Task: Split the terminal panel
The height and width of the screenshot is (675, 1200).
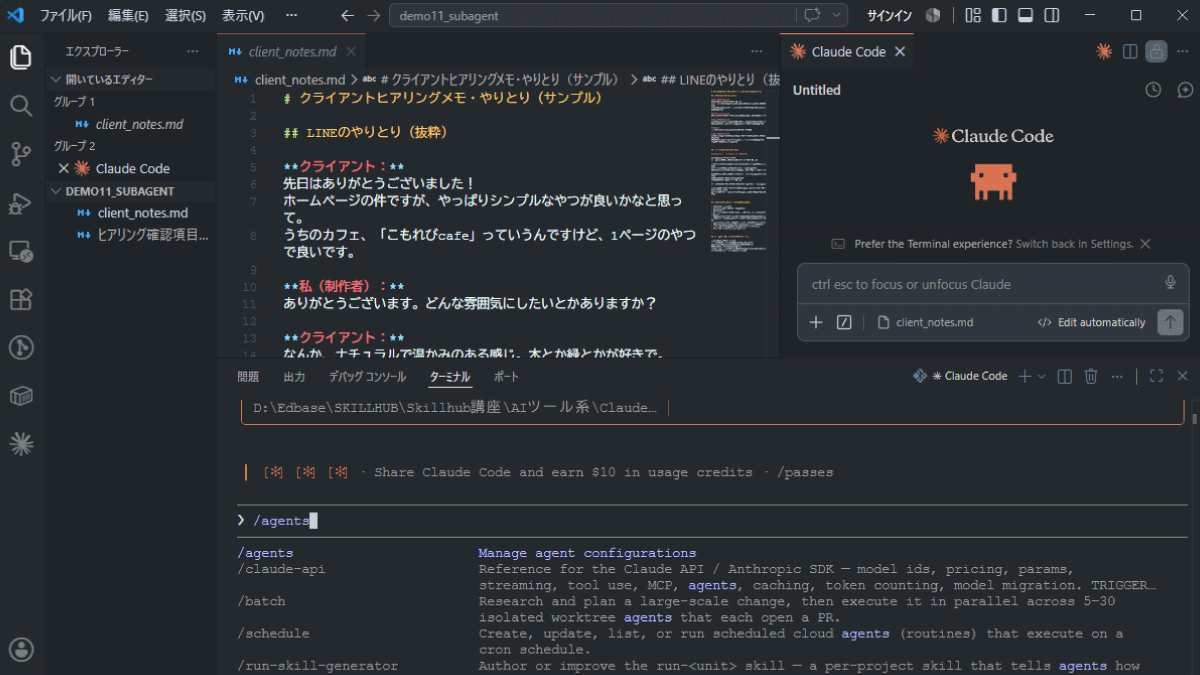Action: pos(1065,376)
